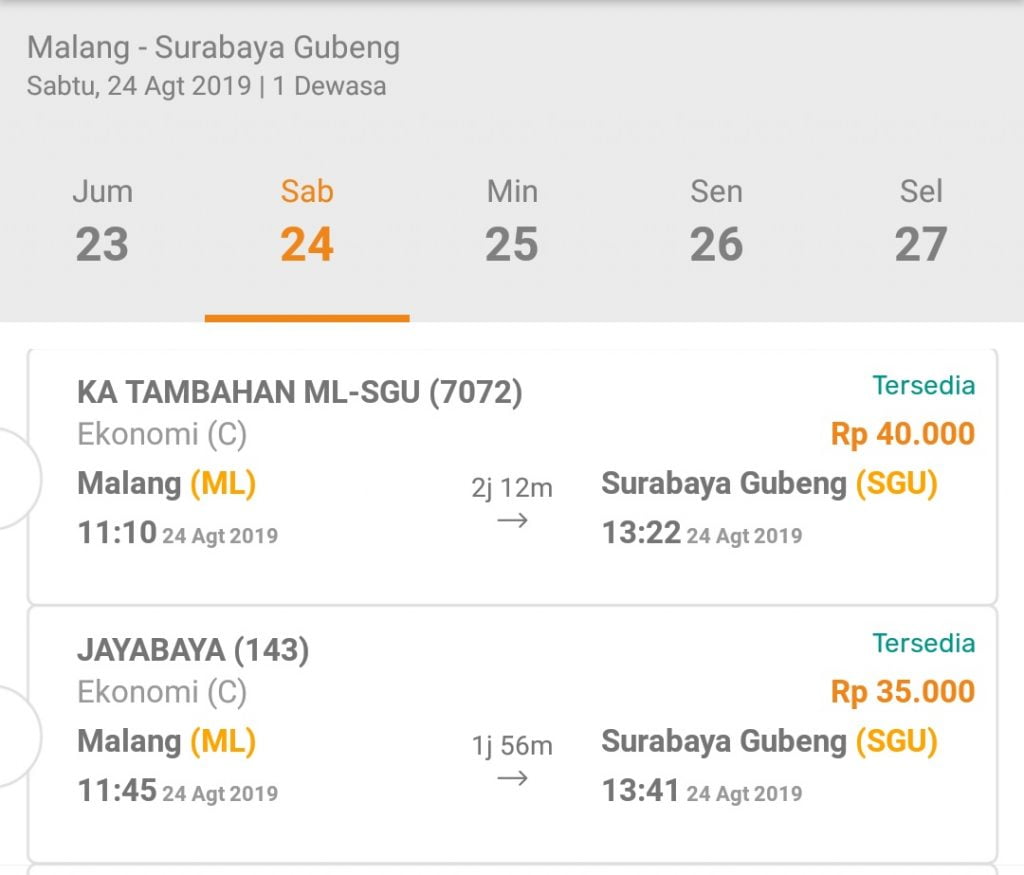Click Rp 35.000 price on Jayabaya
The image size is (1024, 875).
(x=903, y=692)
